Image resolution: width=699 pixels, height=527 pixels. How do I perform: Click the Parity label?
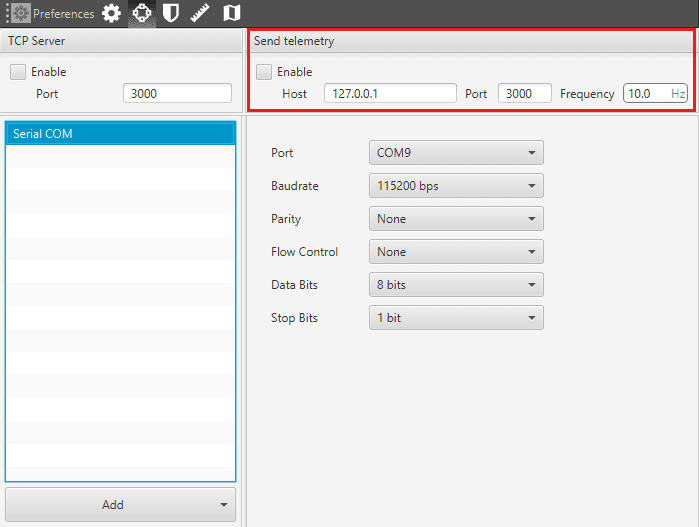(x=286, y=219)
